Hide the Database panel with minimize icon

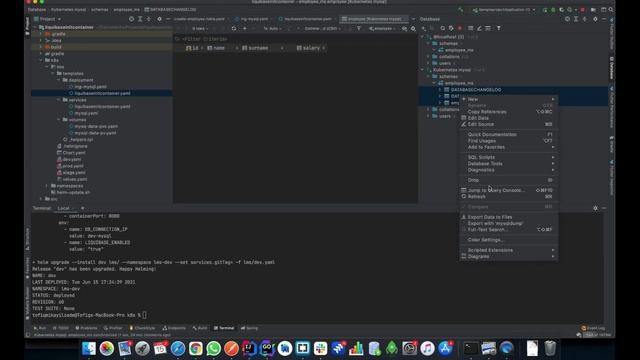click(x=604, y=19)
